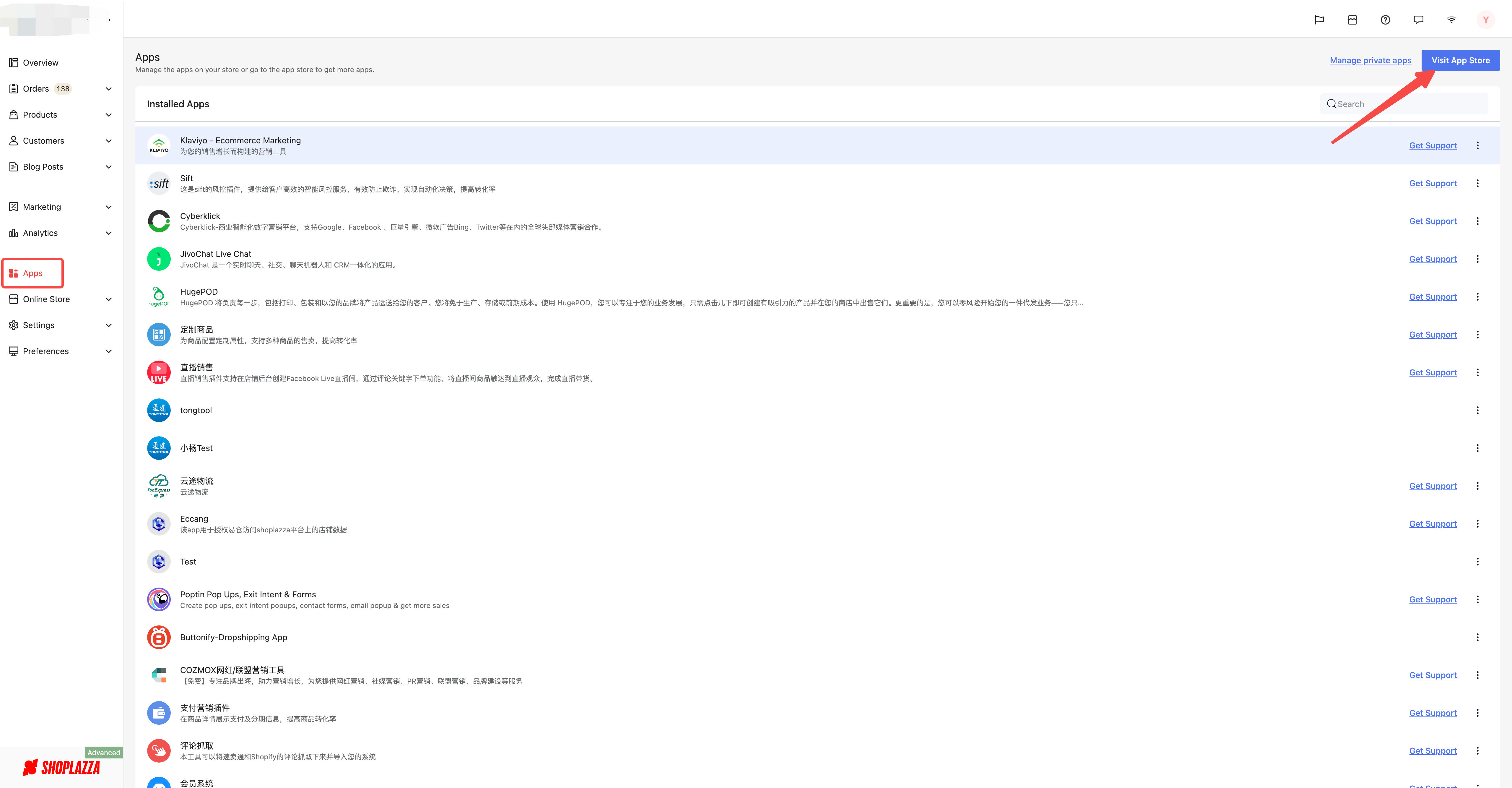
Task: Click the 支付营销插件 wallet icon
Action: [x=159, y=713]
